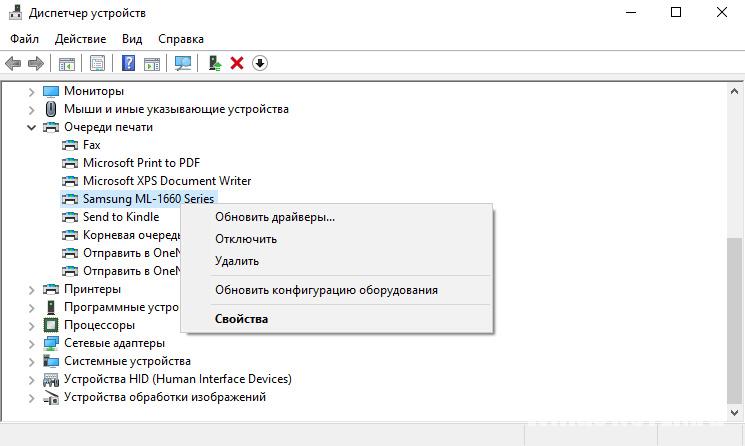Choose Обновить драйверы... from context menu
745x446 pixels.
click(337, 217)
